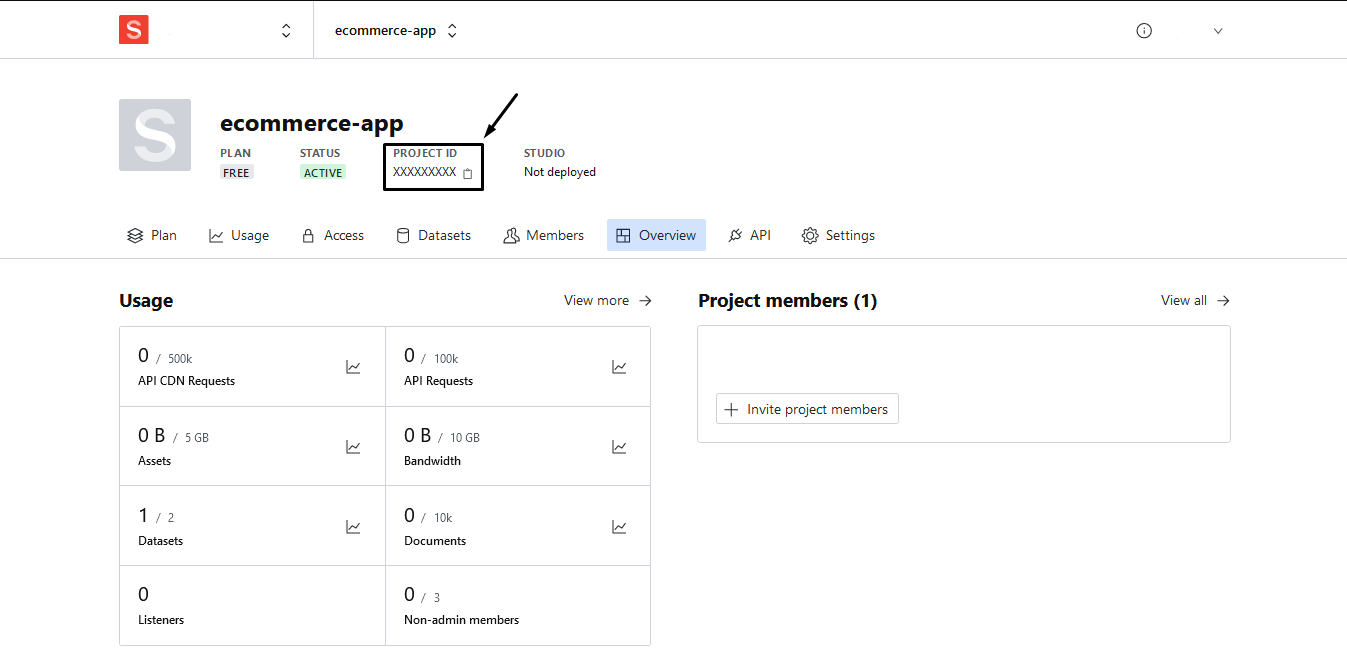Expand the user account menu chevron

tap(1218, 31)
